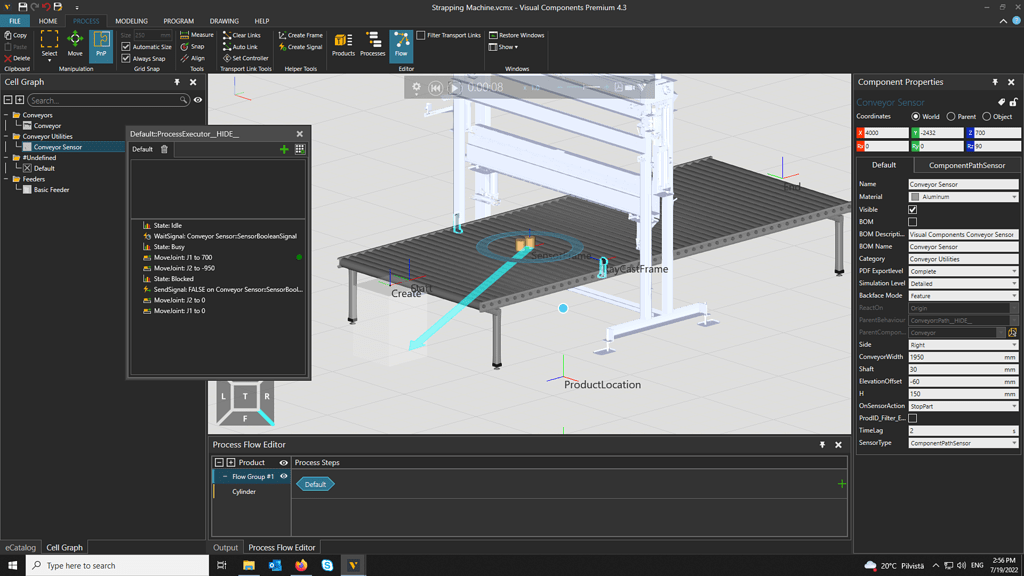Switch to the MODELING ribbon tab

[x=131, y=21]
